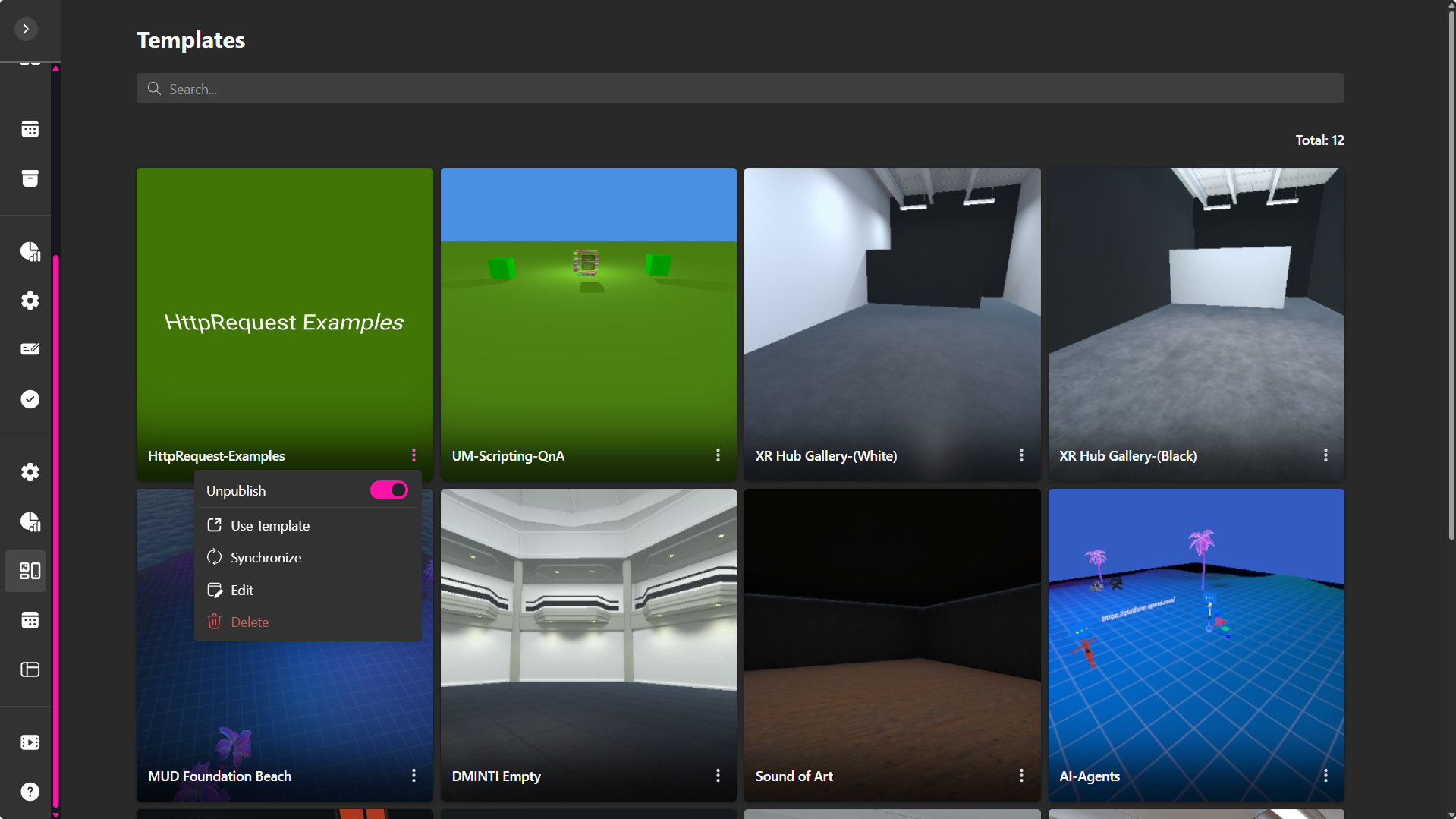Open the video media icon in sidebar

pos(30,742)
